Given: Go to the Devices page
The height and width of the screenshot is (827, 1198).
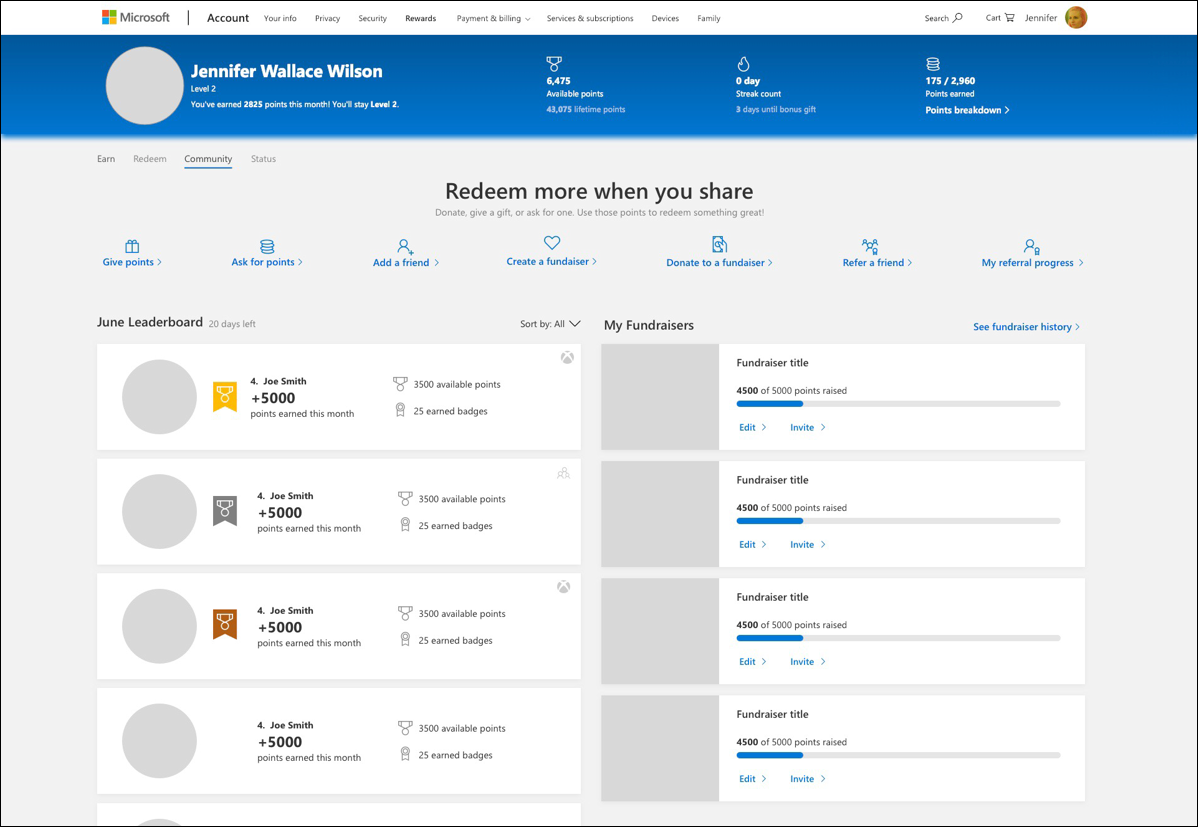Looking at the screenshot, I should [x=665, y=18].
